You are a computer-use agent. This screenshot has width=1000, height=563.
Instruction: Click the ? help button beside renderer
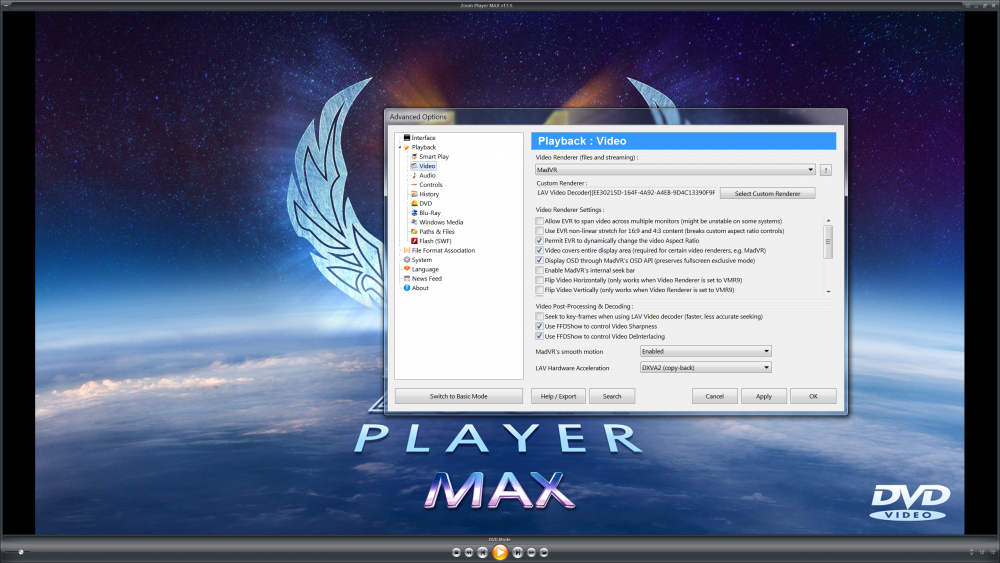(826, 170)
